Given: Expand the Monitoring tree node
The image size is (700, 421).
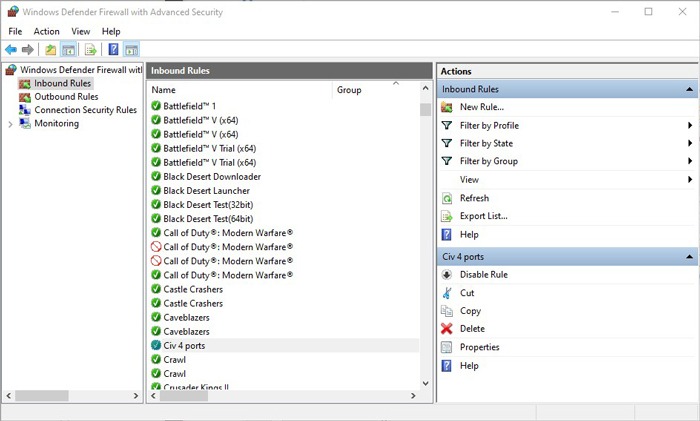Looking at the screenshot, I should [10, 124].
